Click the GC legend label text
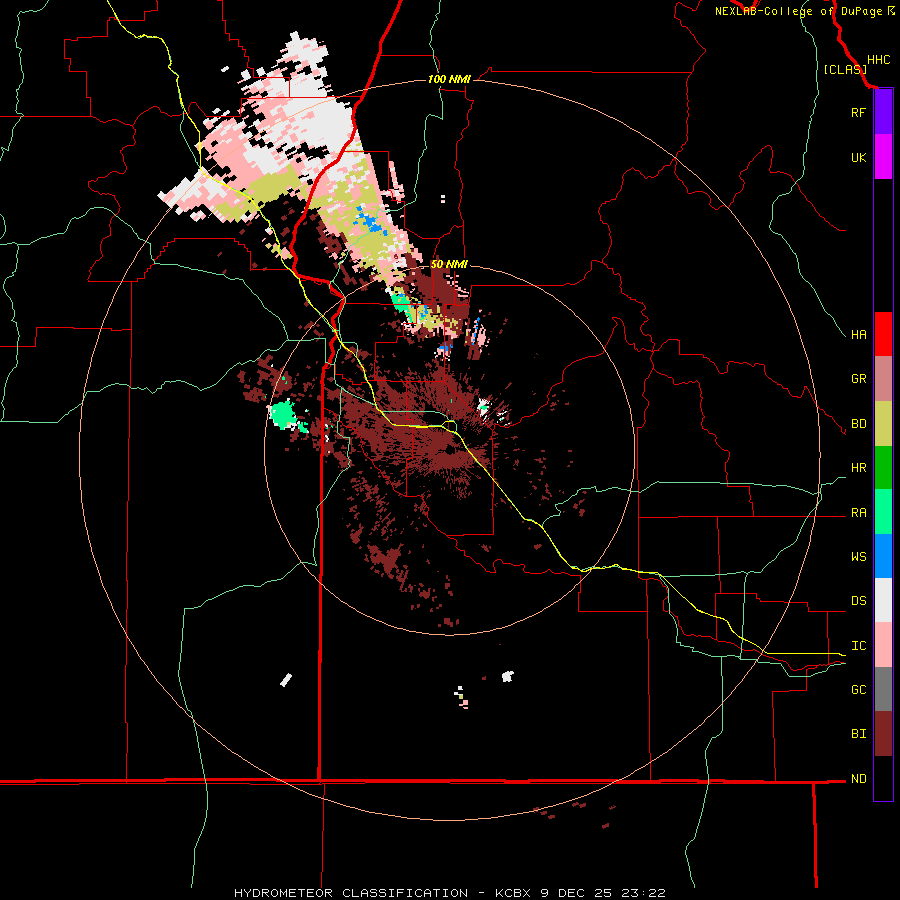Screen dimensions: 900x900 pos(858,689)
